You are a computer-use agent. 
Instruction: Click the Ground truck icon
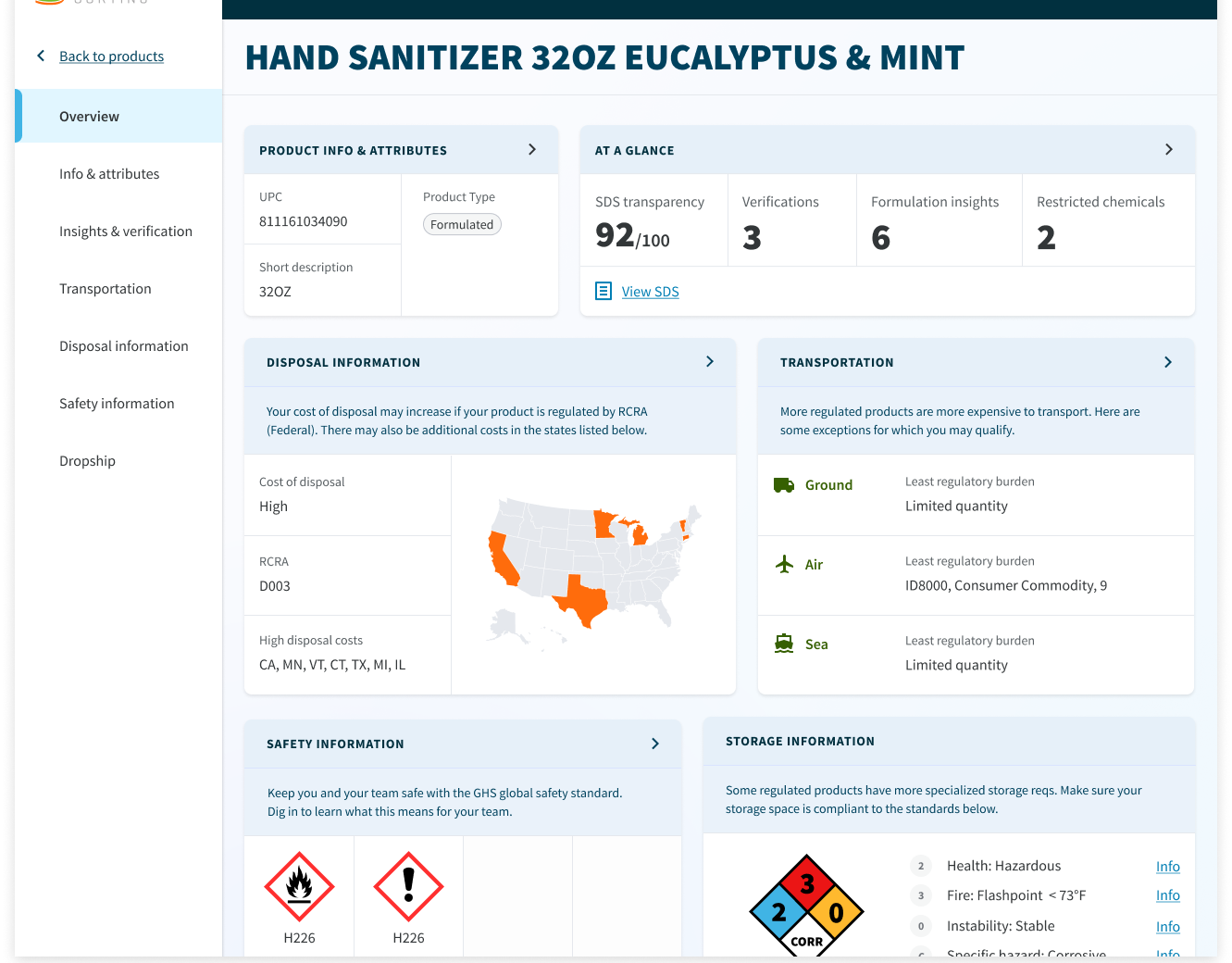click(784, 485)
